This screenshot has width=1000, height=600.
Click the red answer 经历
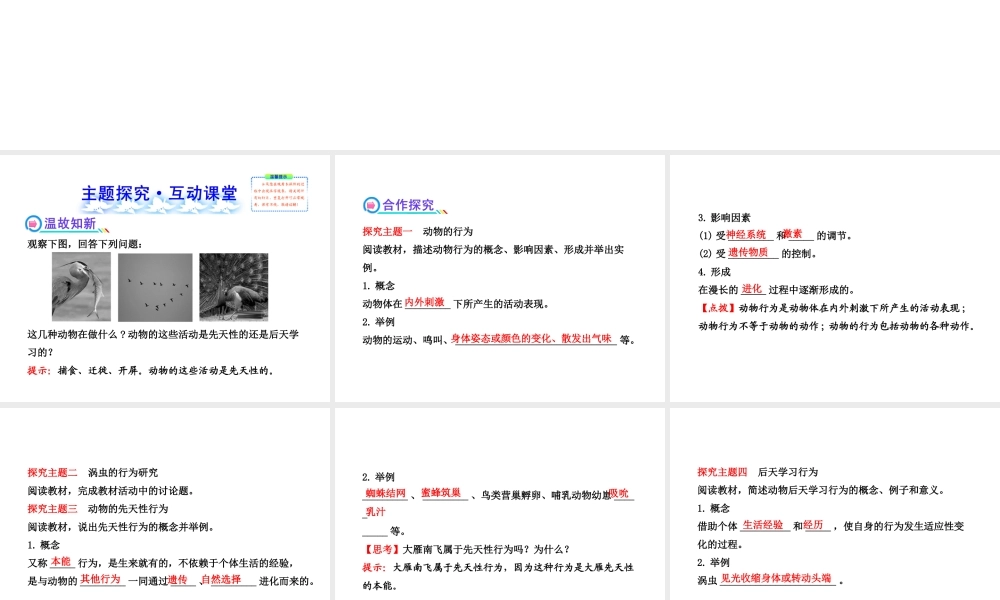coord(814,525)
